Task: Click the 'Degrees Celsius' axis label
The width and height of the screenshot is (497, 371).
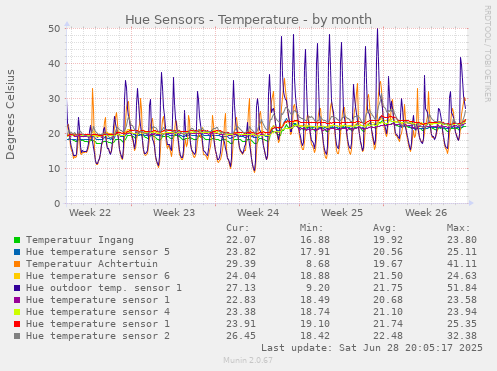Action: (10, 115)
